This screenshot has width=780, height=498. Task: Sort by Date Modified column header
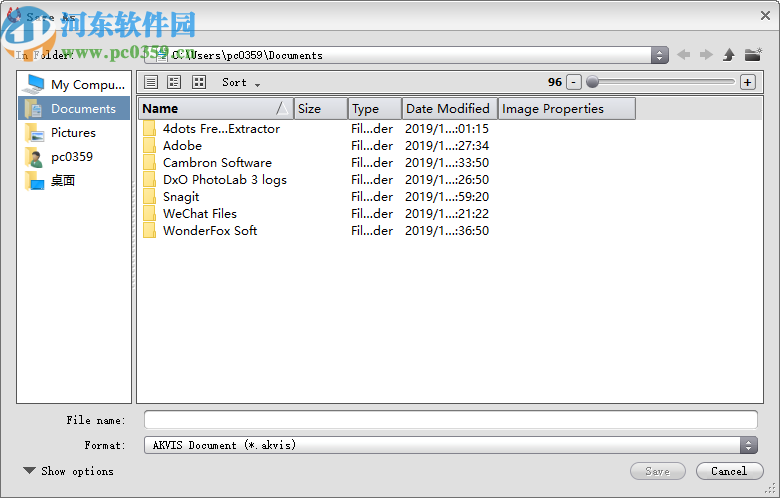pyautogui.click(x=450, y=108)
